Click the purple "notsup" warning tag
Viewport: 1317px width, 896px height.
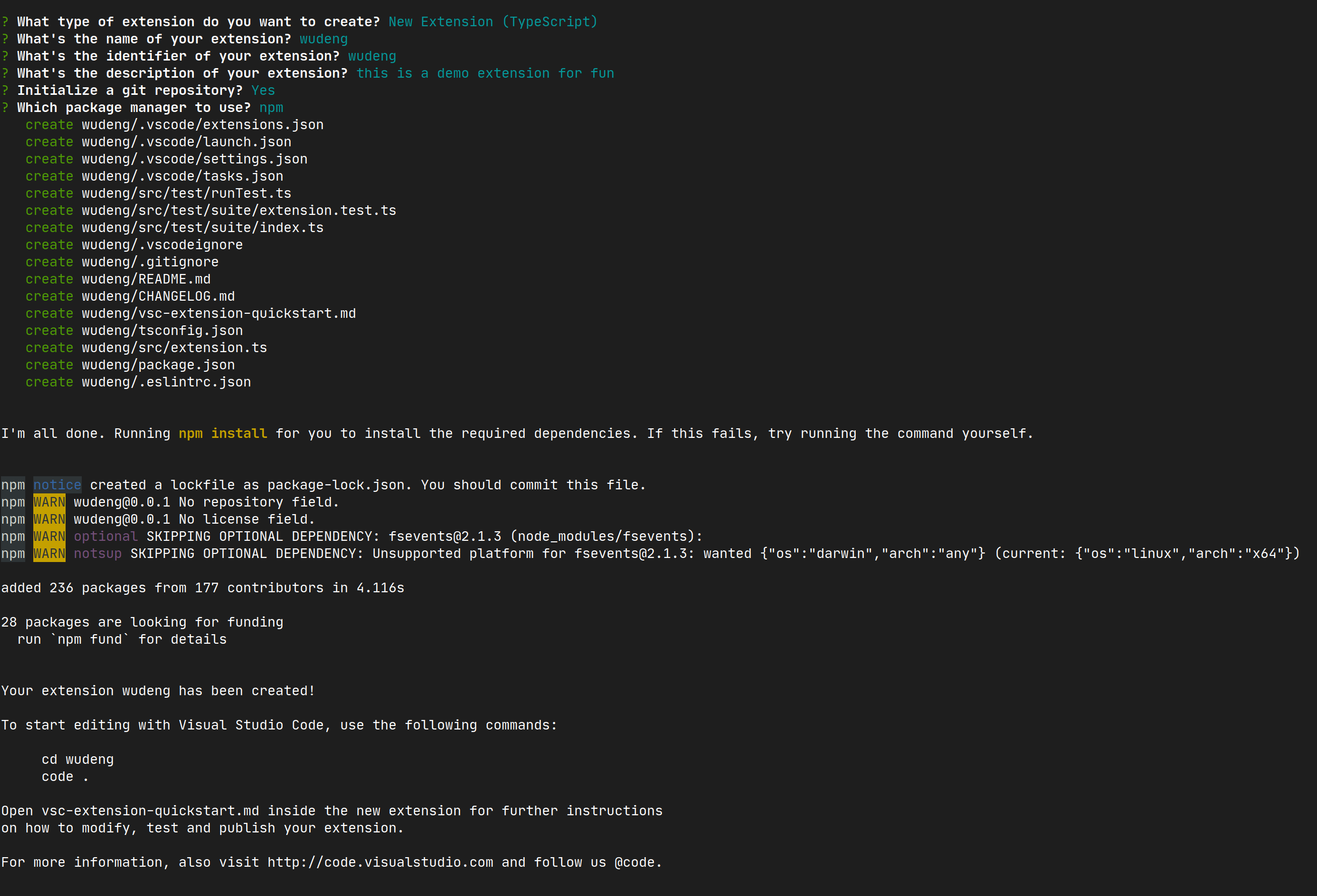coord(97,554)
